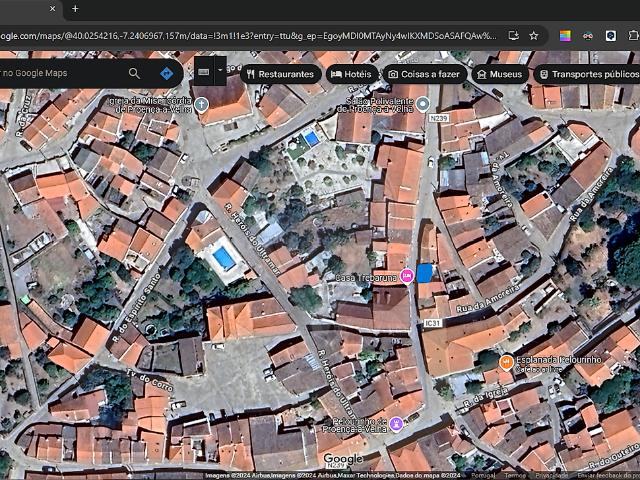Click the N239 road badge near Salão
640x480 pixels.
pyautogui.click(x=439, y=118)
